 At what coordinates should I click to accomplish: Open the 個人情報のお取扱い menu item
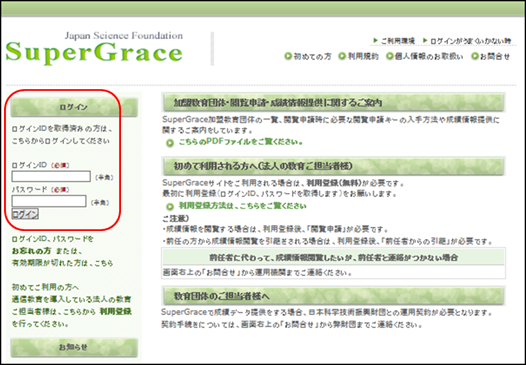tap(429, 56)
